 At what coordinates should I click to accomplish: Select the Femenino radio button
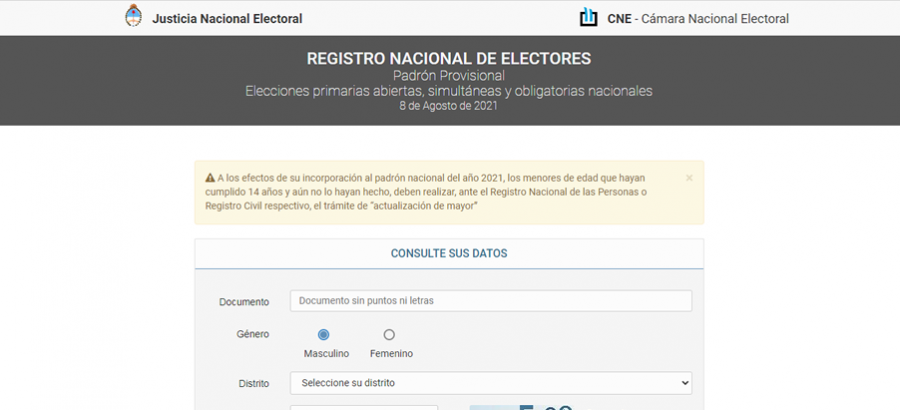(389, 335)
